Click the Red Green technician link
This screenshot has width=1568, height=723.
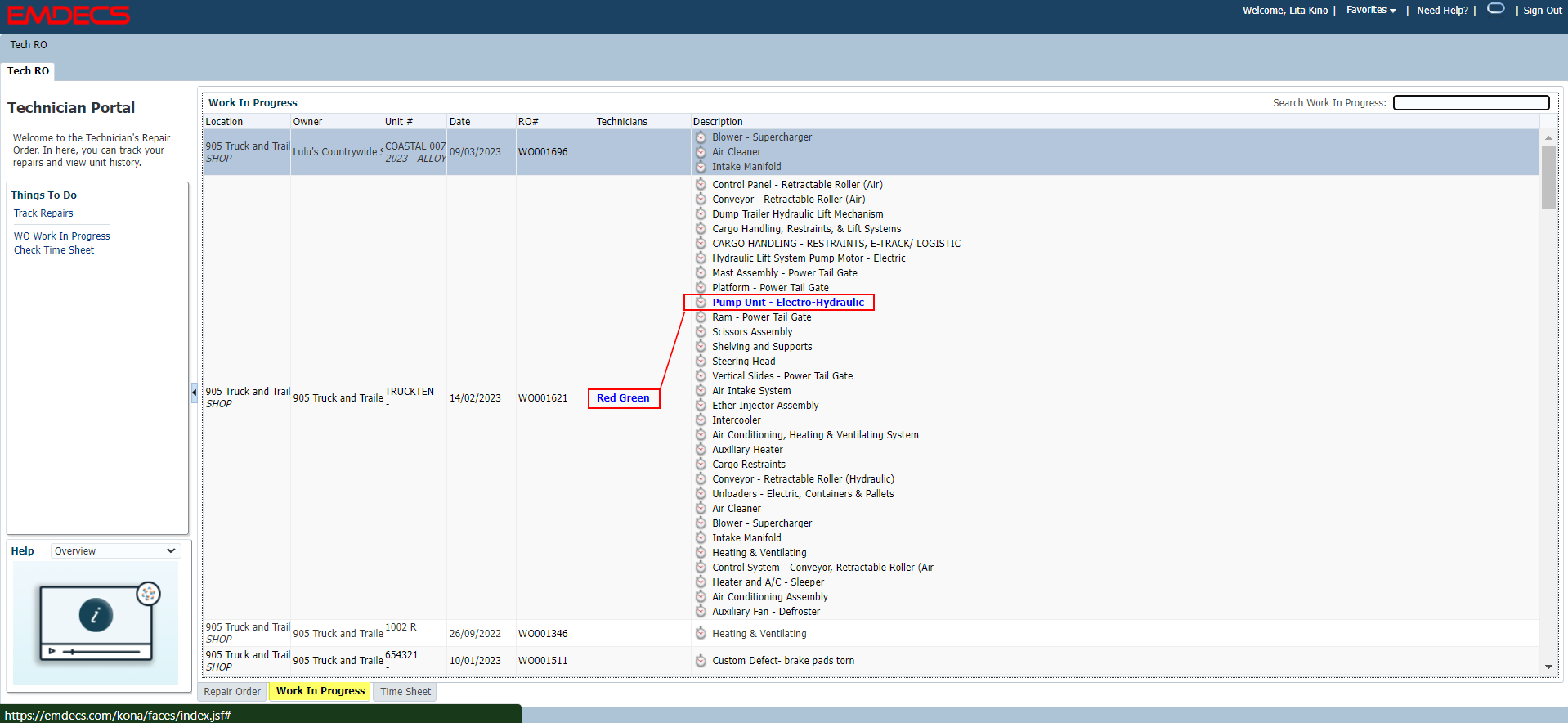[x=623, y=398]
